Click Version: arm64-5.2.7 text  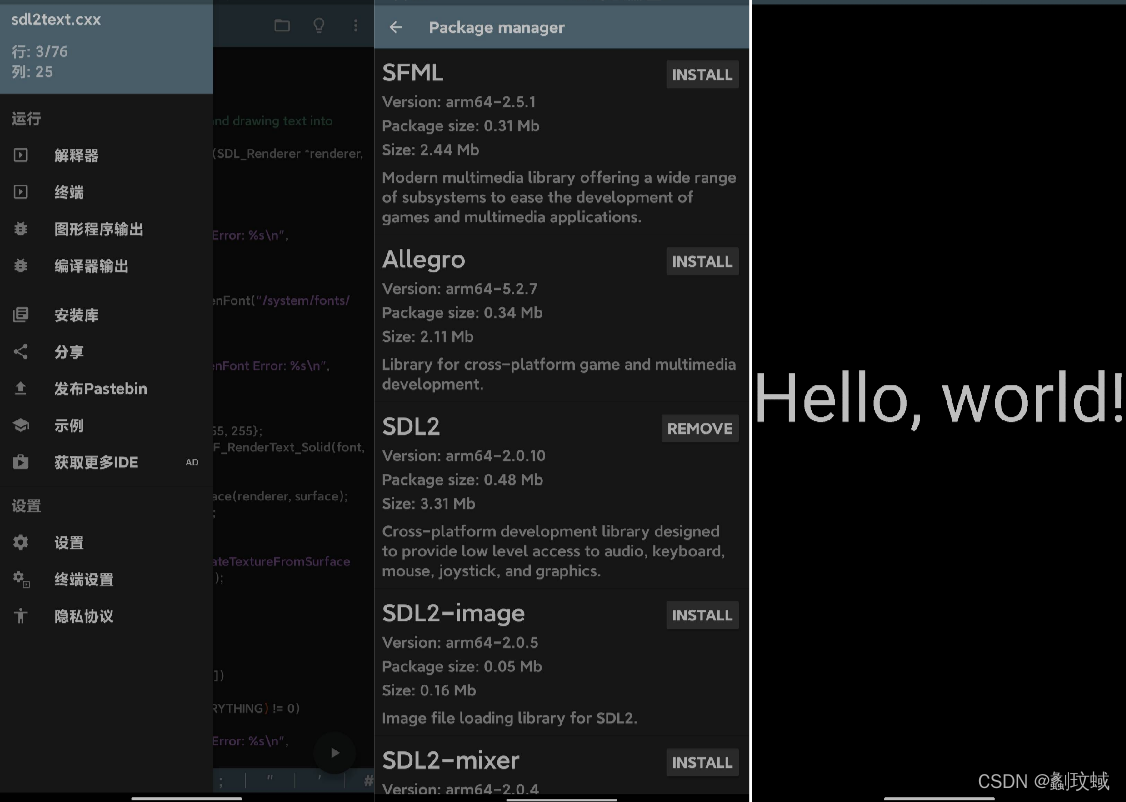(460, 289)
